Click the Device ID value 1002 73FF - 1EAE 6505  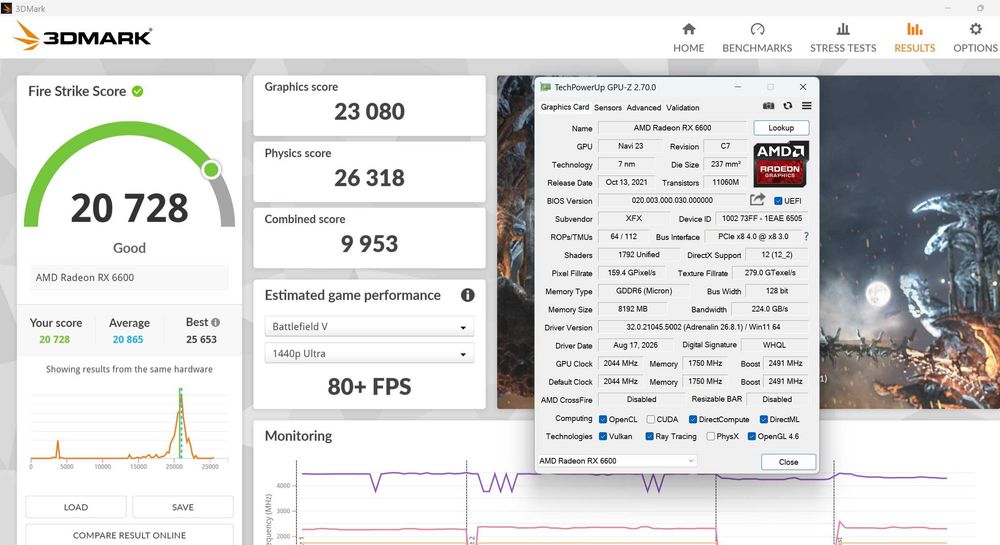(761, 219)
